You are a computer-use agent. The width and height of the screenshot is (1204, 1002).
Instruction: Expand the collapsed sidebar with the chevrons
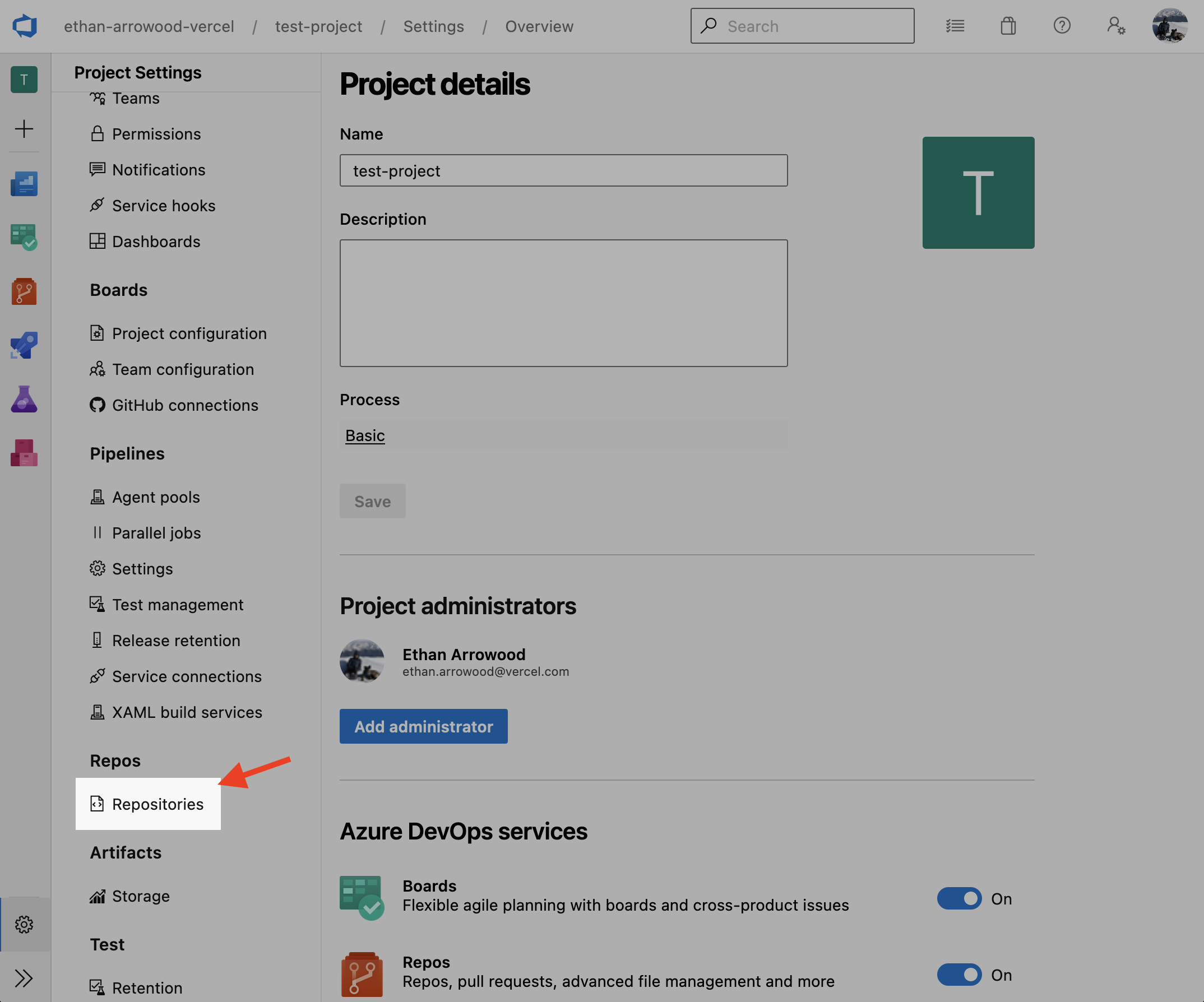(24, 978)
